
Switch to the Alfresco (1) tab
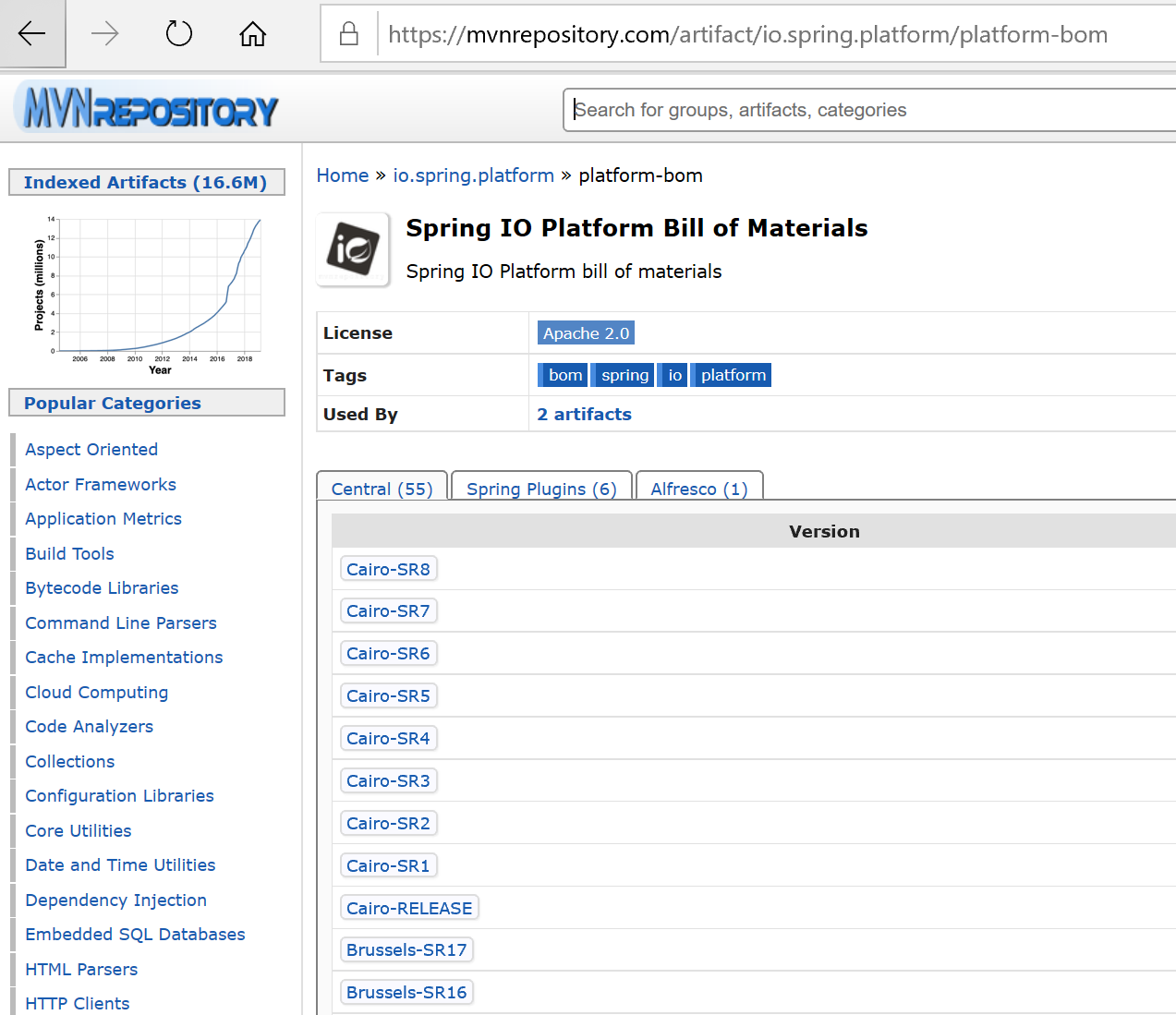click(699, 489)
